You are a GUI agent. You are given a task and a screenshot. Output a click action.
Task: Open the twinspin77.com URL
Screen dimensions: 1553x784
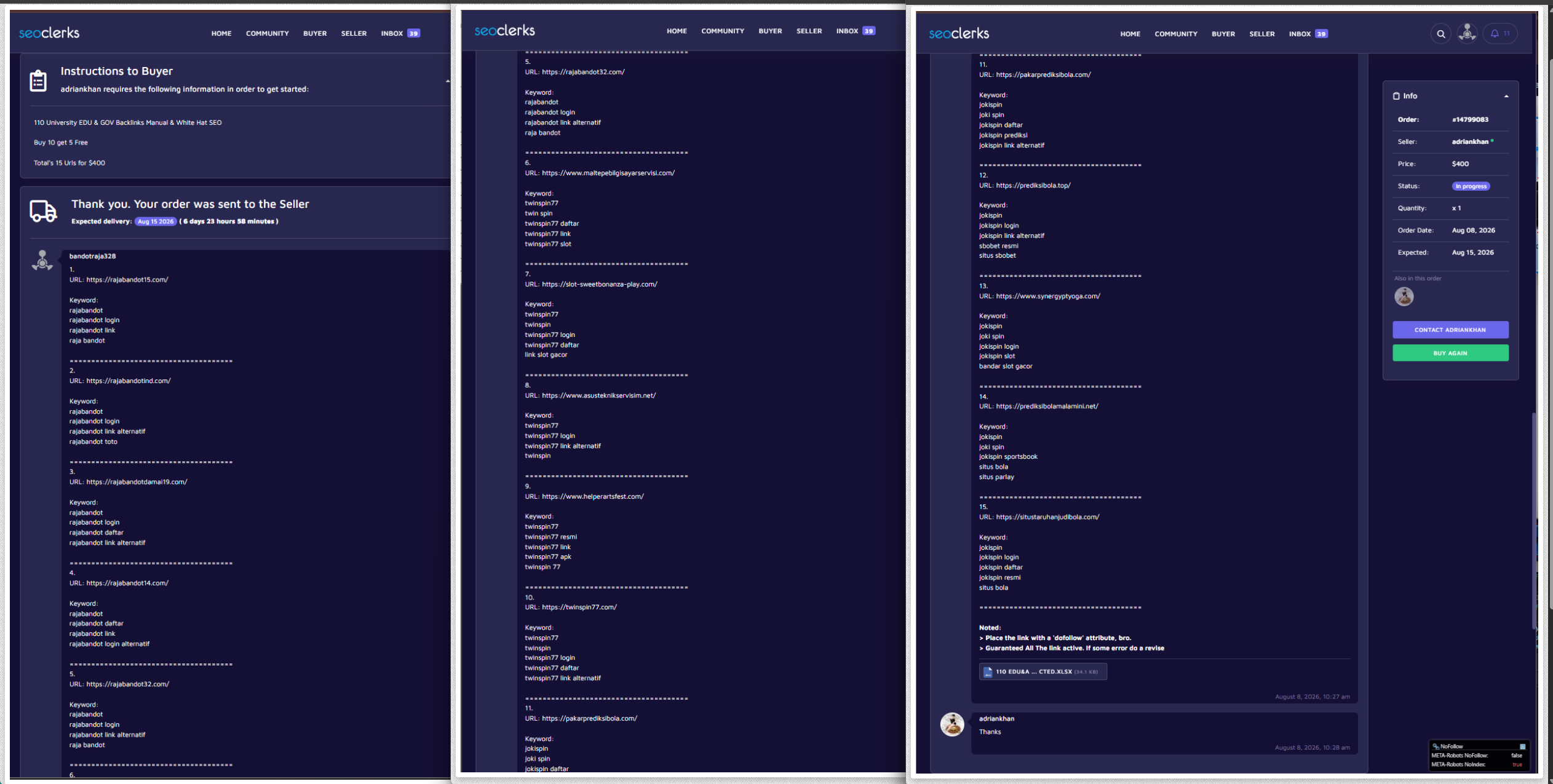point(579,608)
